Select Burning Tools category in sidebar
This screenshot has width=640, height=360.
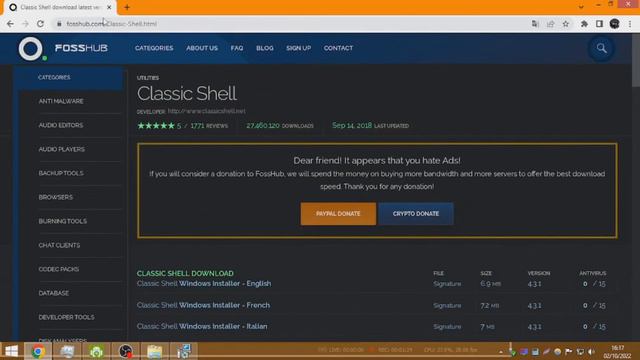pos(62,221)
